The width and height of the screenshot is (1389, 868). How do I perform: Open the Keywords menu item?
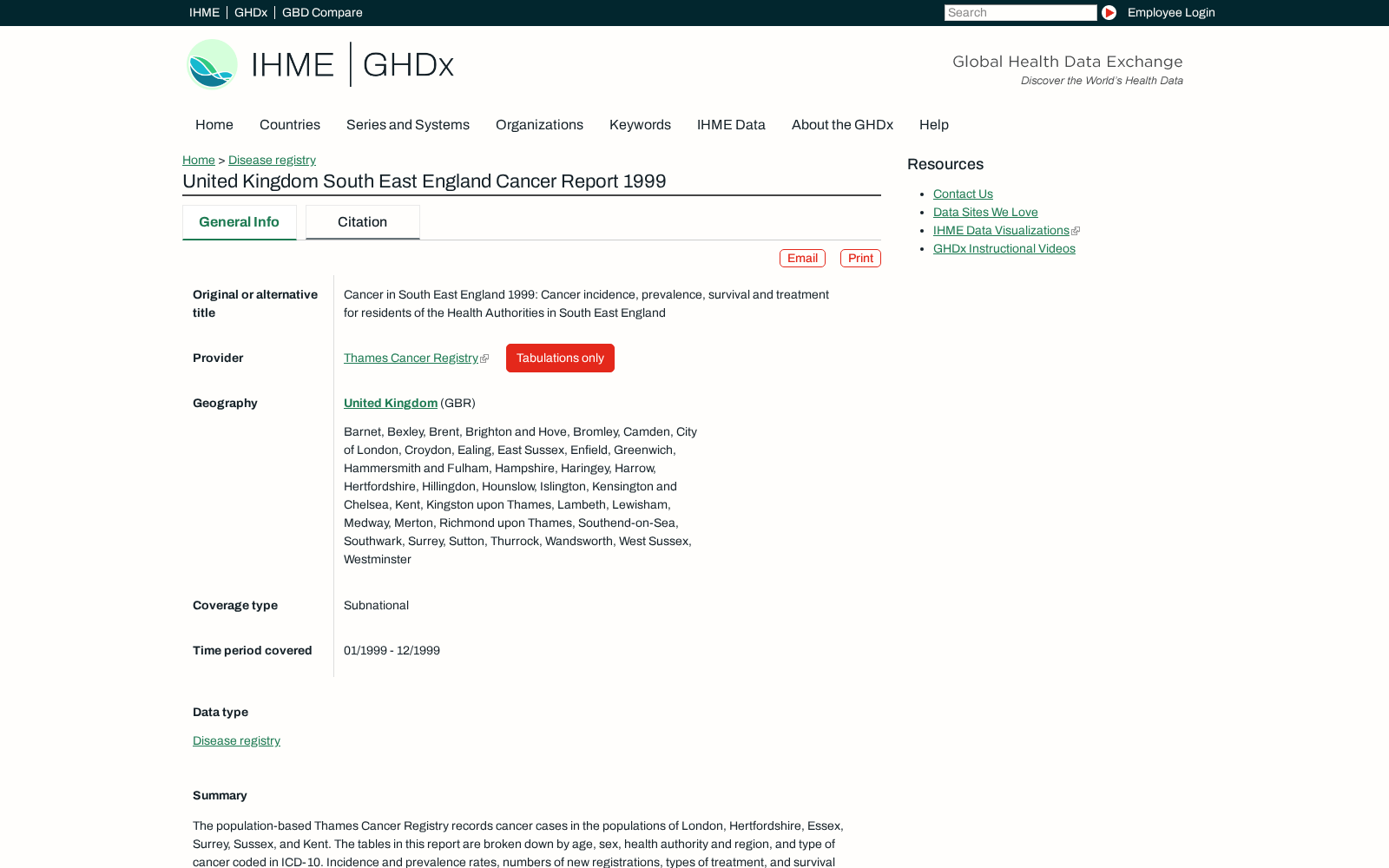(640, 125)
